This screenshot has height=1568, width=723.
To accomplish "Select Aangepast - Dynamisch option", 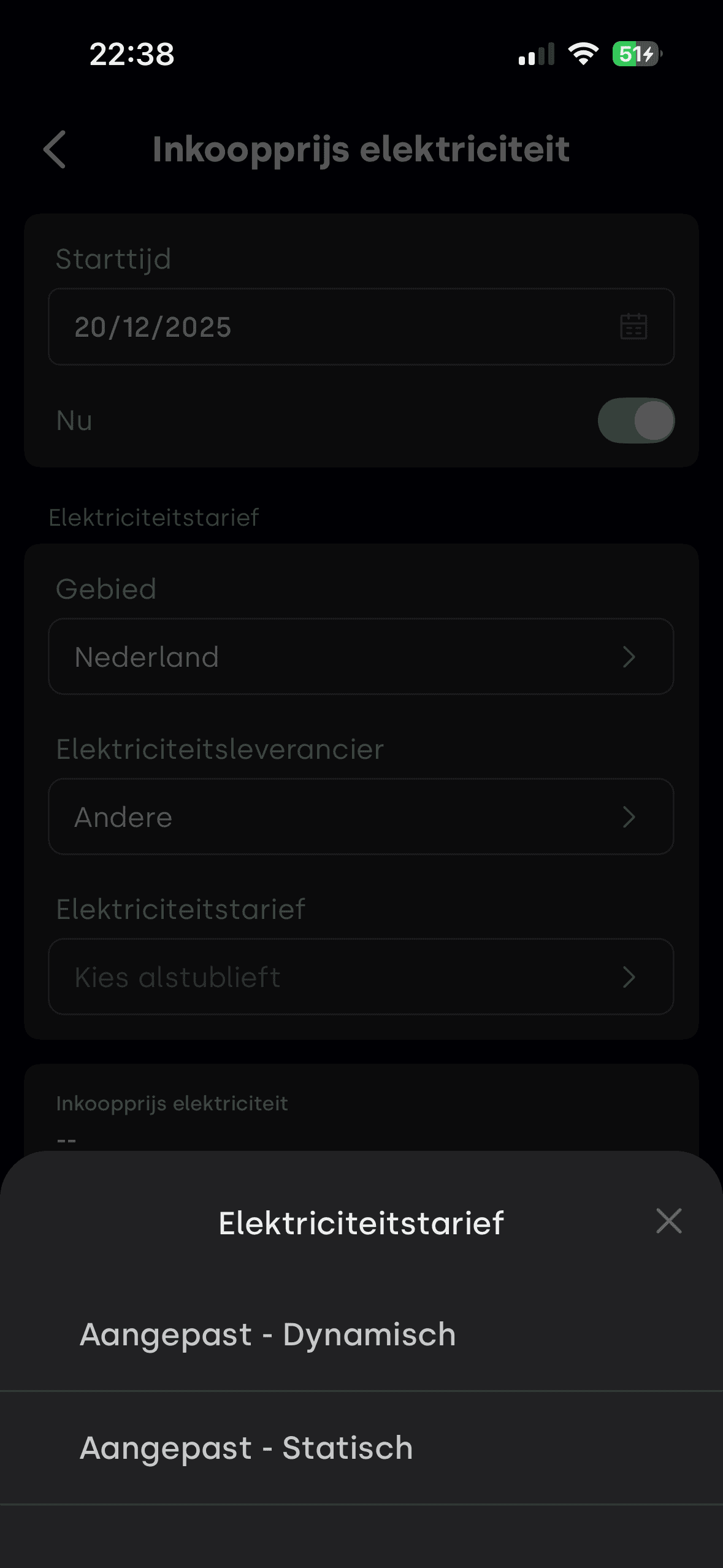I will click(x=268, y=1335).
